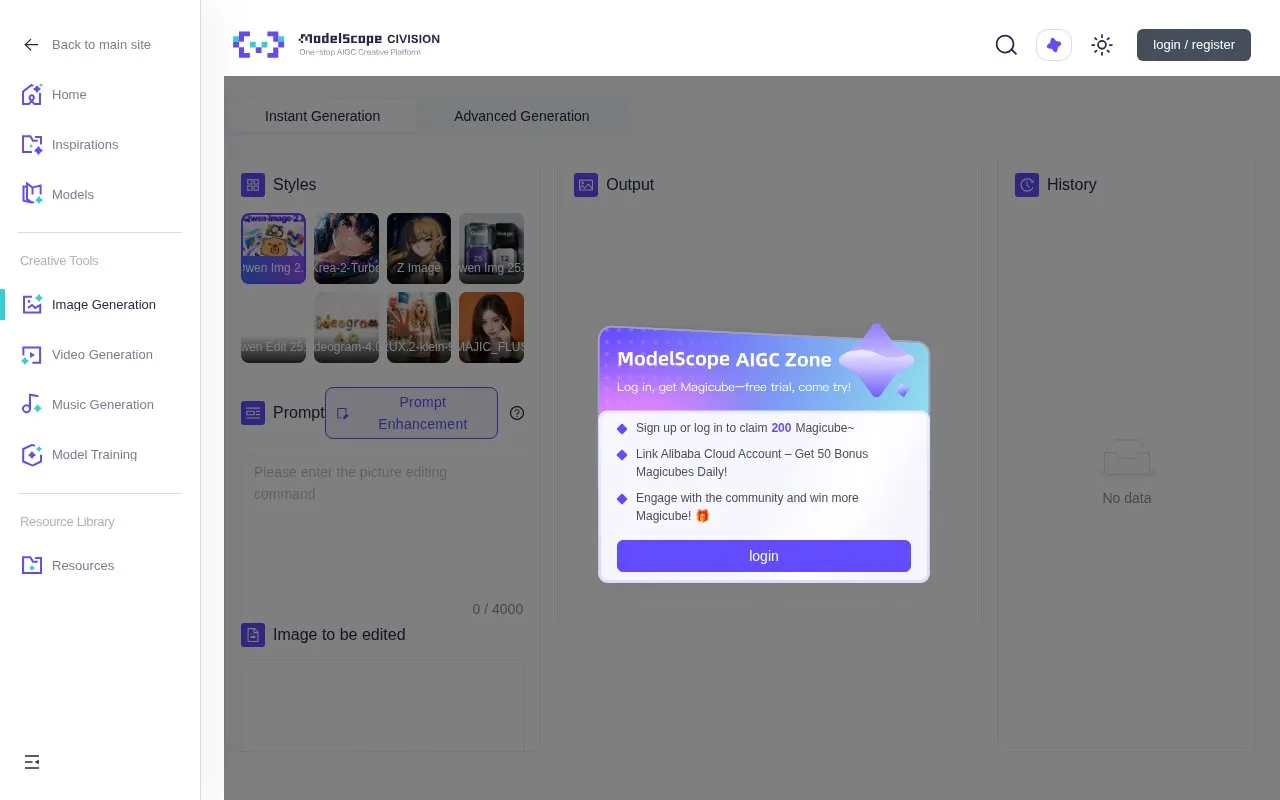Click the Output image icon
The width and height of the screenshot is (1280, 800).
coord(586,185)
